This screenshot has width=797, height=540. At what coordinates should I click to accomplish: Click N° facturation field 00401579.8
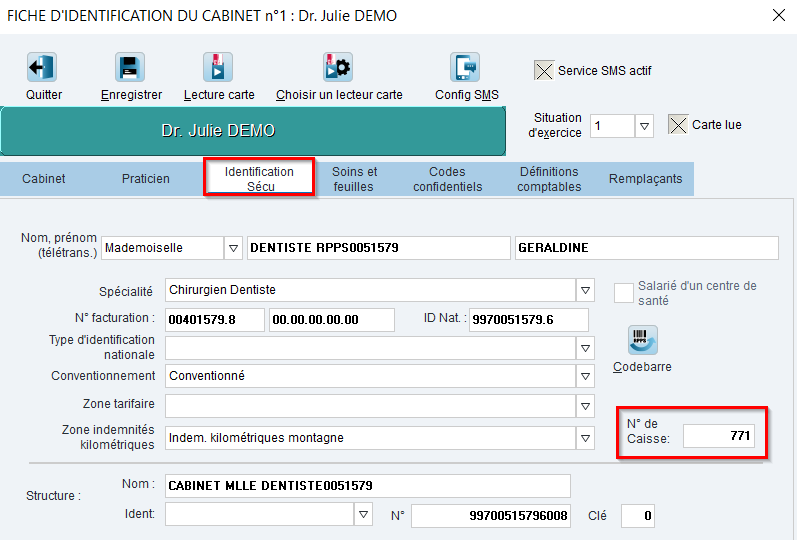point(215,320)
